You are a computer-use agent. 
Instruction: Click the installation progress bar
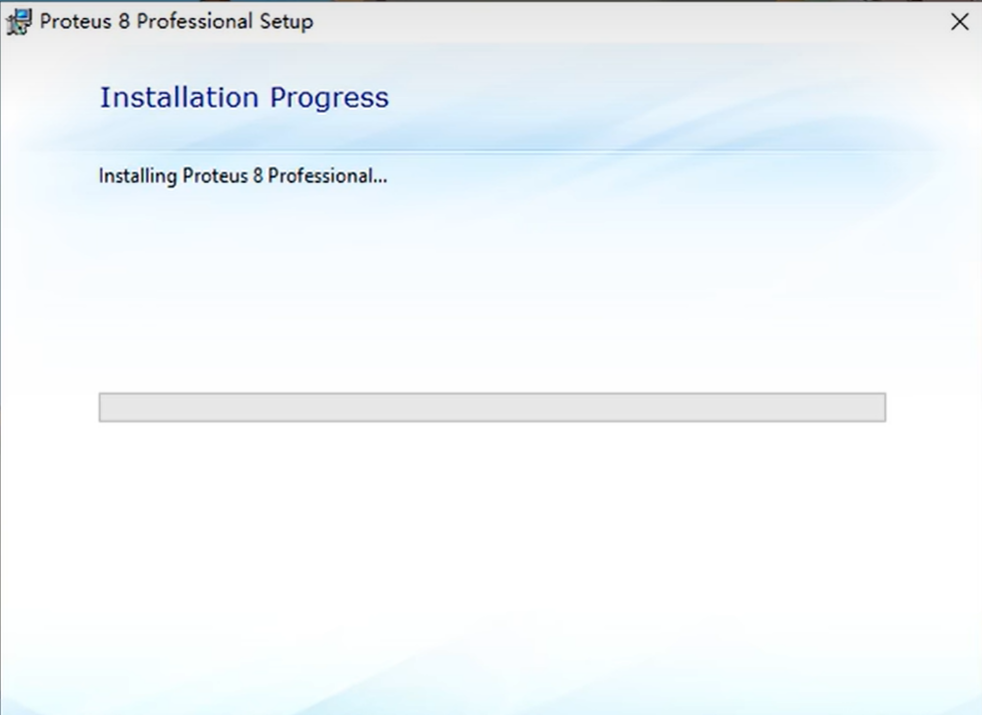tap(492, 408)
